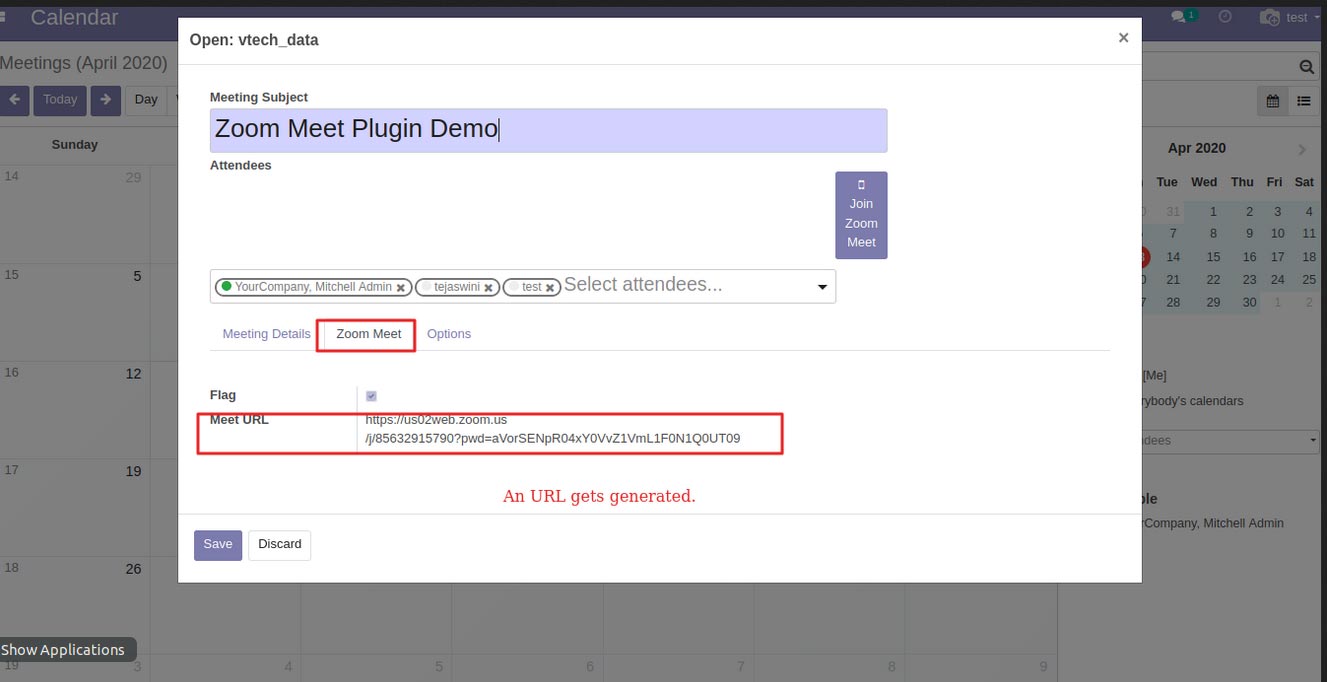
Task: Switch to calendar view icon
Action: point(1273,100)
